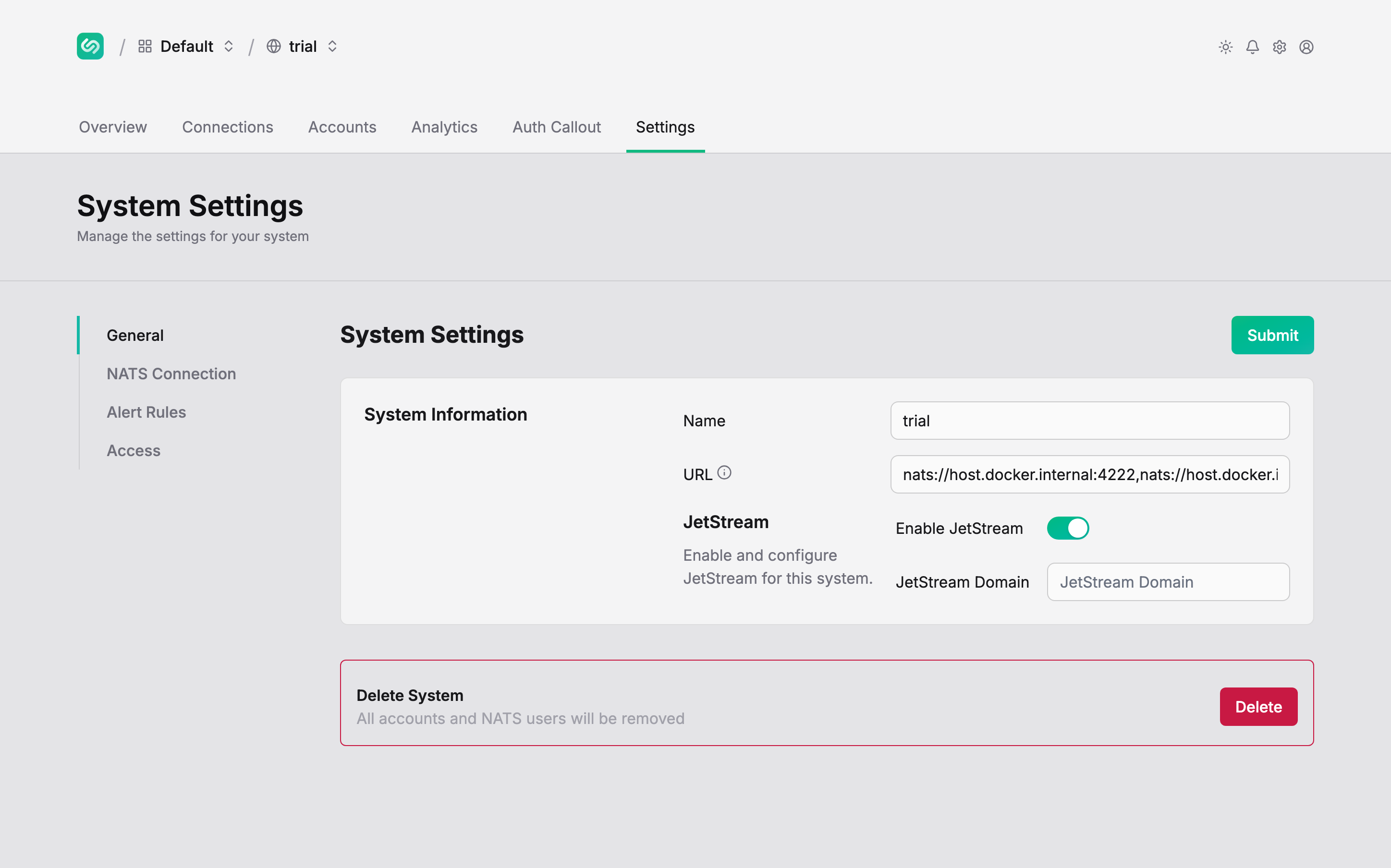Click the 'Delete System' heading

point(410,695)
